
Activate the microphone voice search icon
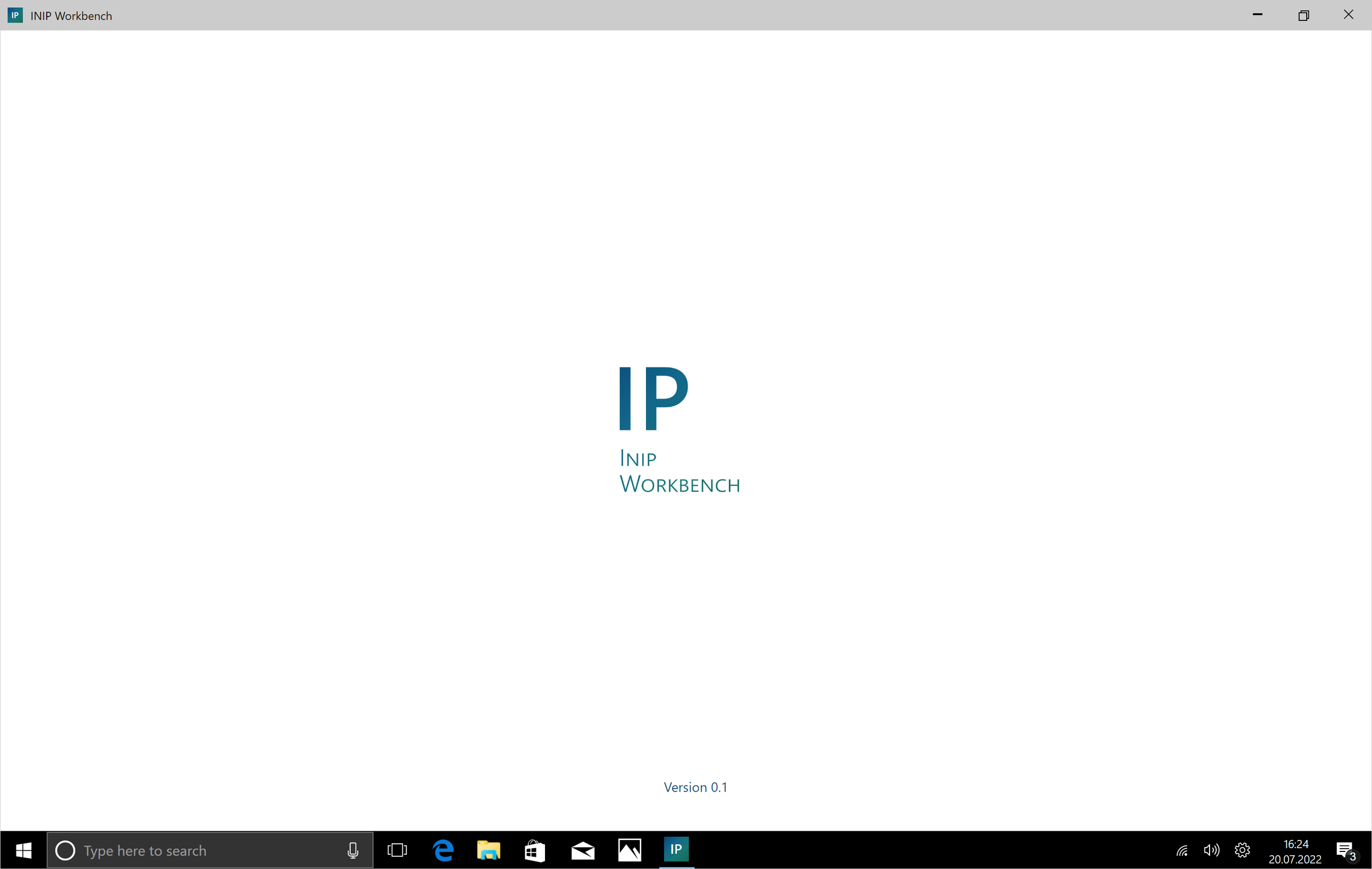(x=353, y=850)
